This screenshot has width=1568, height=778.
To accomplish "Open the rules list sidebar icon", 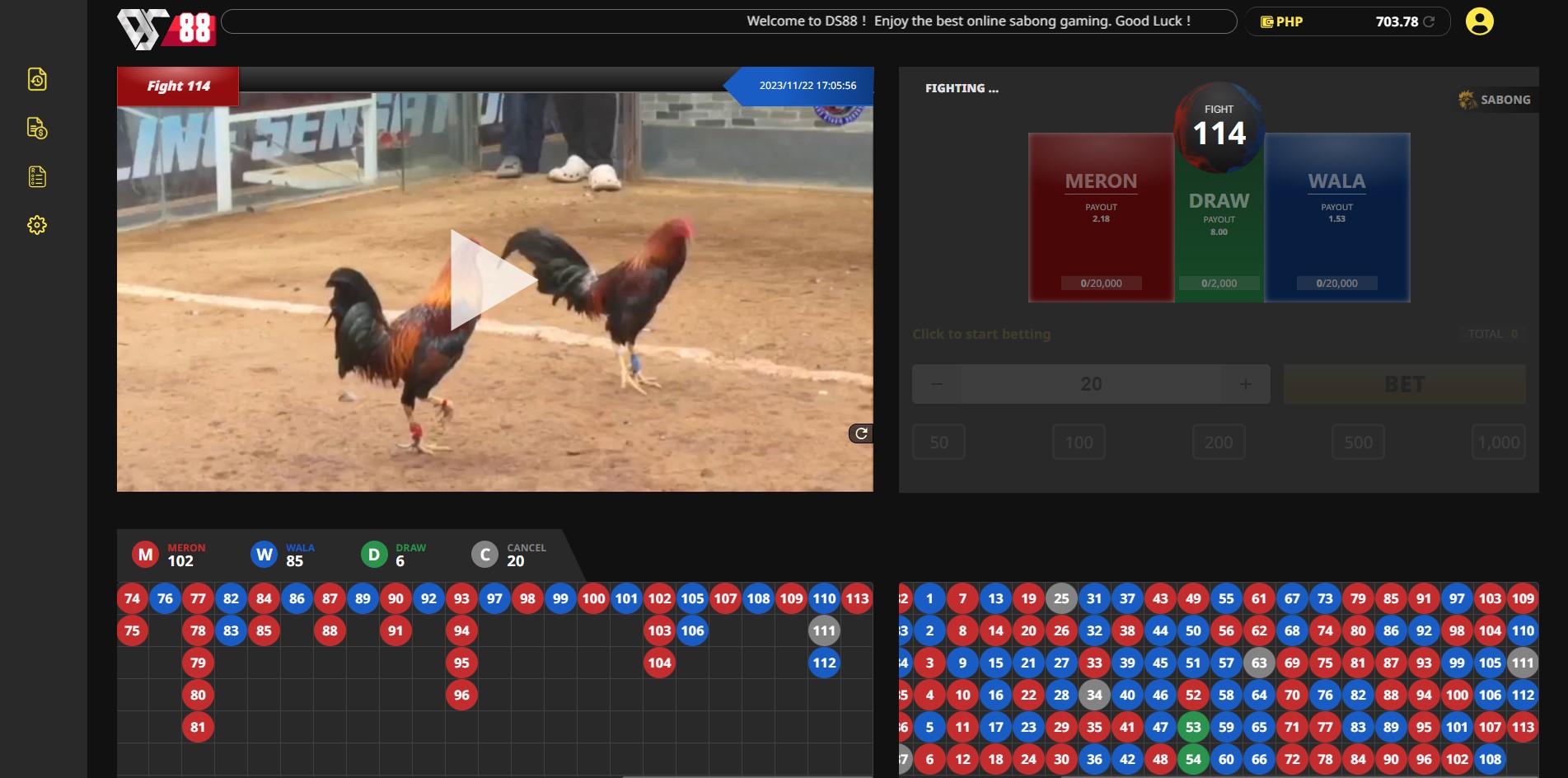I will coord(37,176).
